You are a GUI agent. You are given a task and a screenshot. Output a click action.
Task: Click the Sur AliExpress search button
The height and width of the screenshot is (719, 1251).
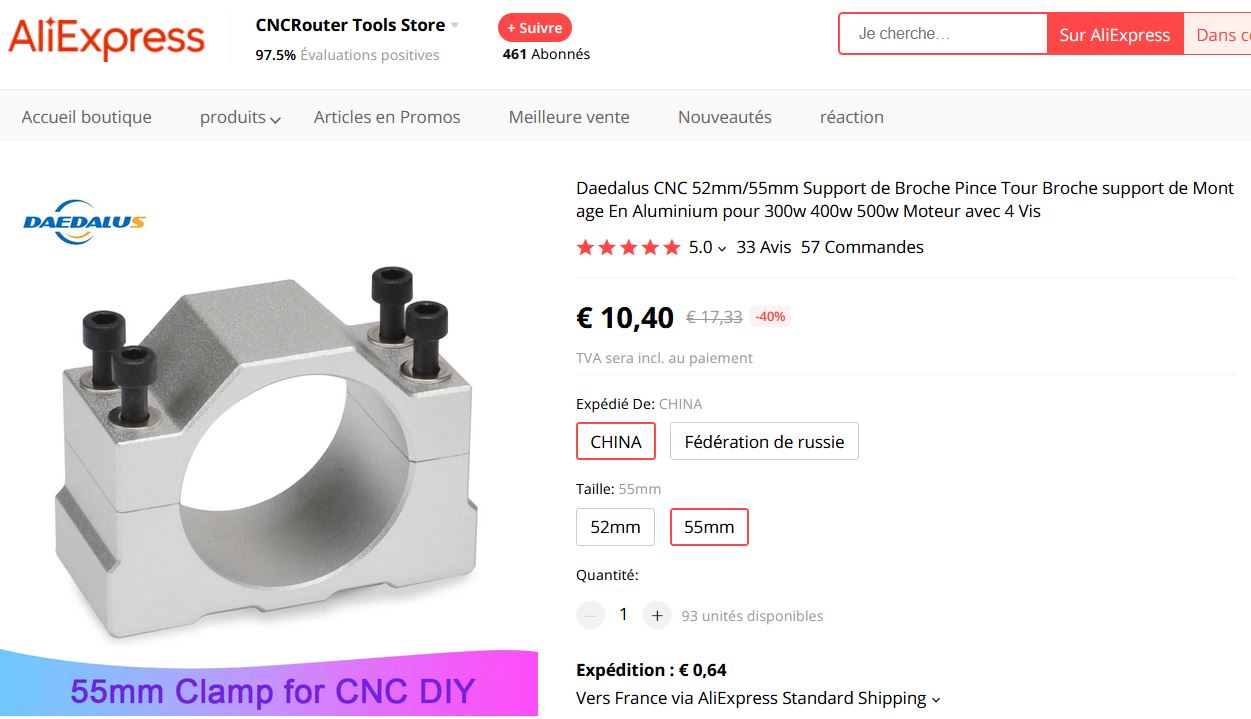pos(1114,34)
